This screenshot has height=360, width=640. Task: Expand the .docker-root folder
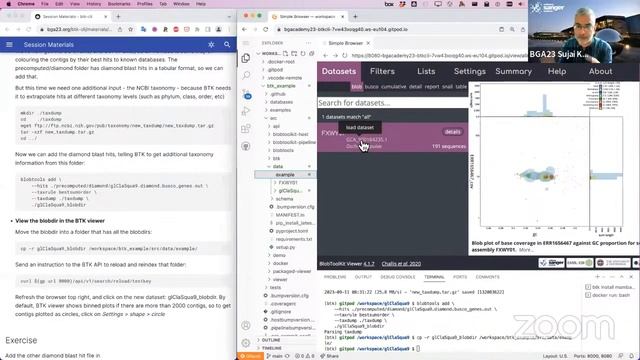pos(280,62)
